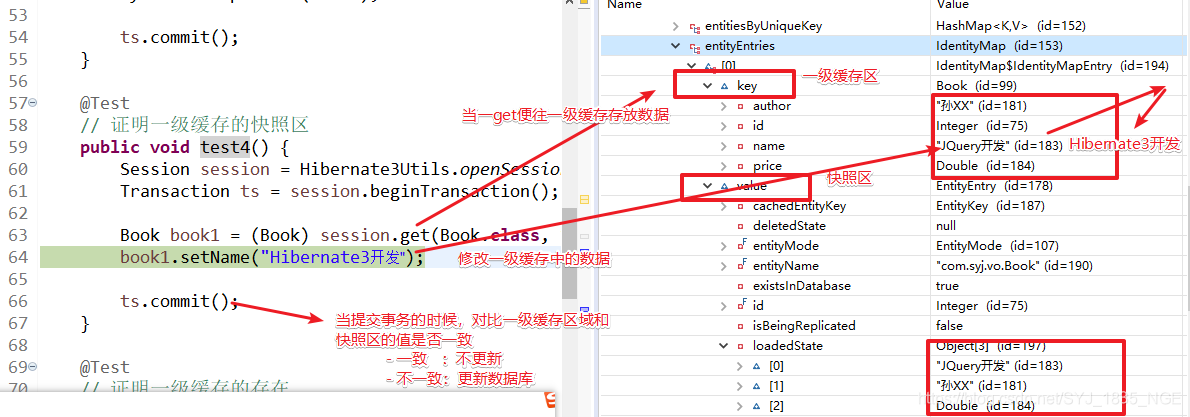
Task: Expand the name field node
Action: tap(724, 146)
